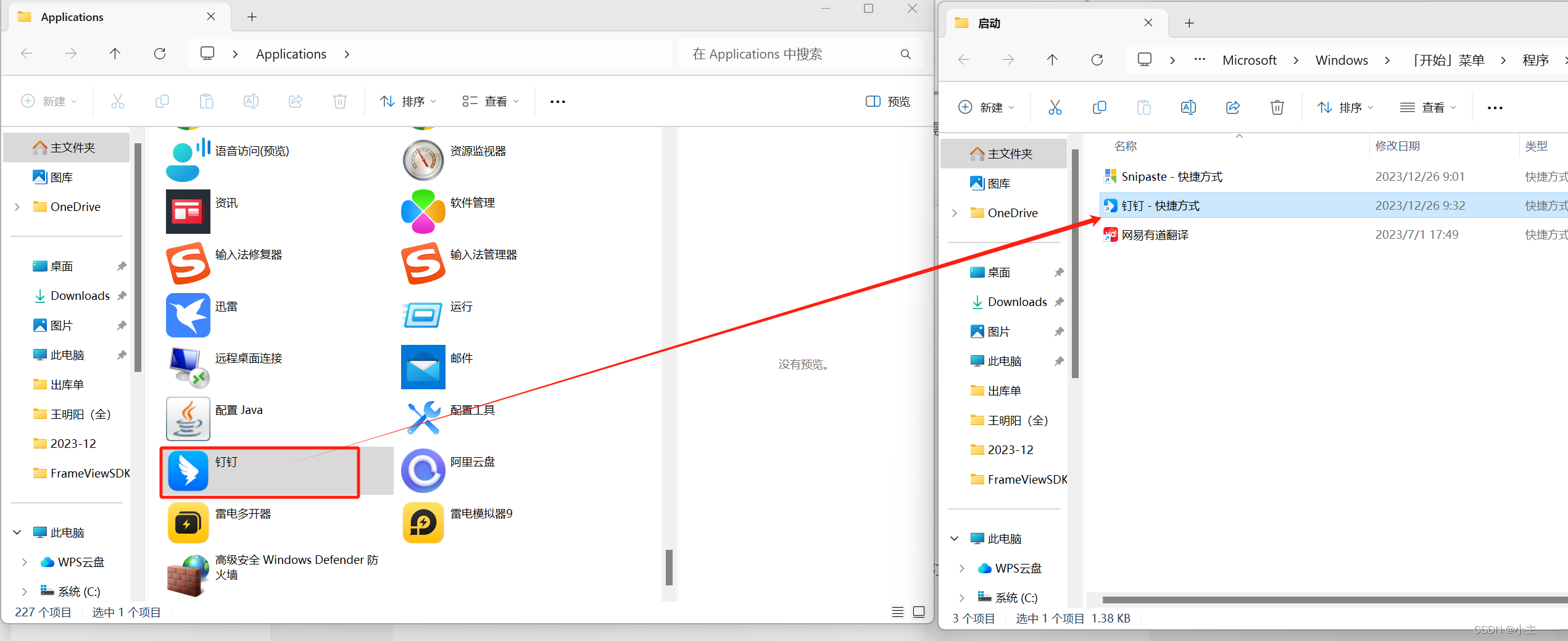This screenshot has width=1568, height=641.
Task: Select the 资源监视器 gauge icon
Action: 423,160
